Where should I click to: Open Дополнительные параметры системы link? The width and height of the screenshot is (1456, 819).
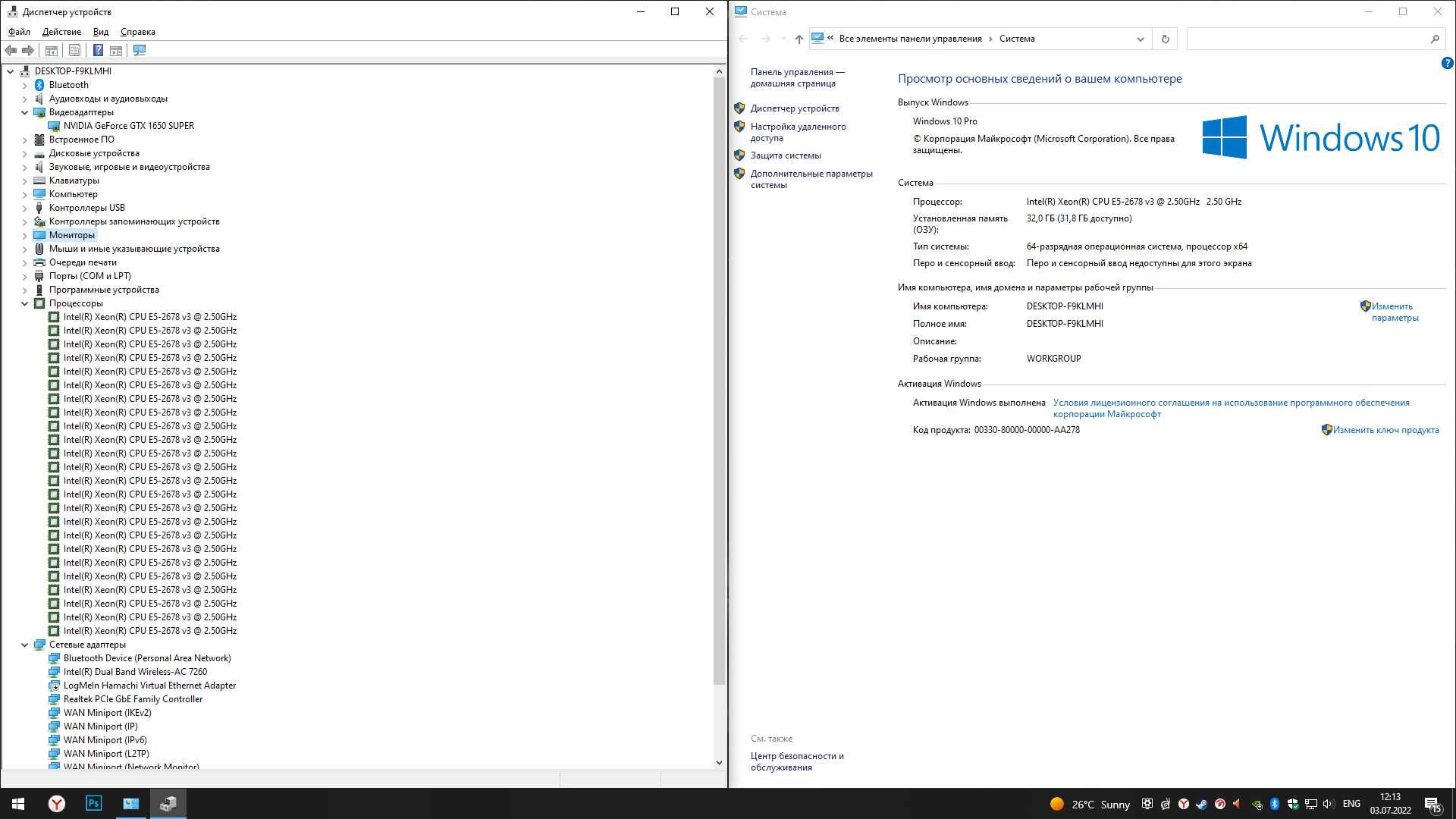coord(811,180)
